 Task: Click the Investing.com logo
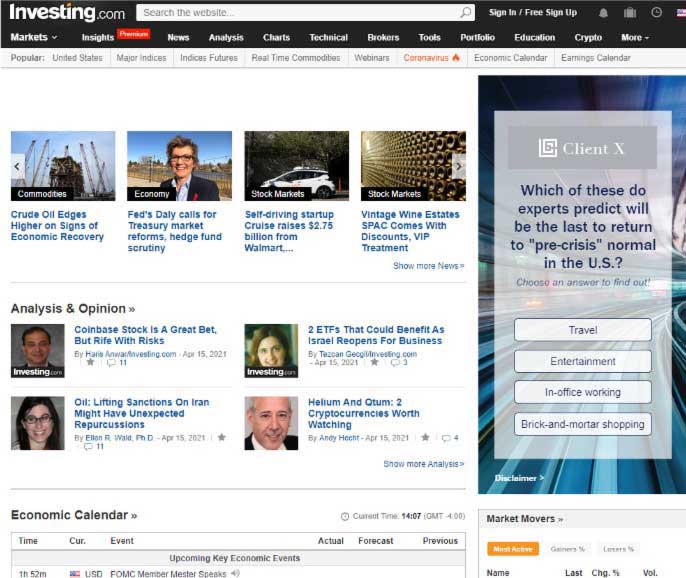[x=67, y=12]
